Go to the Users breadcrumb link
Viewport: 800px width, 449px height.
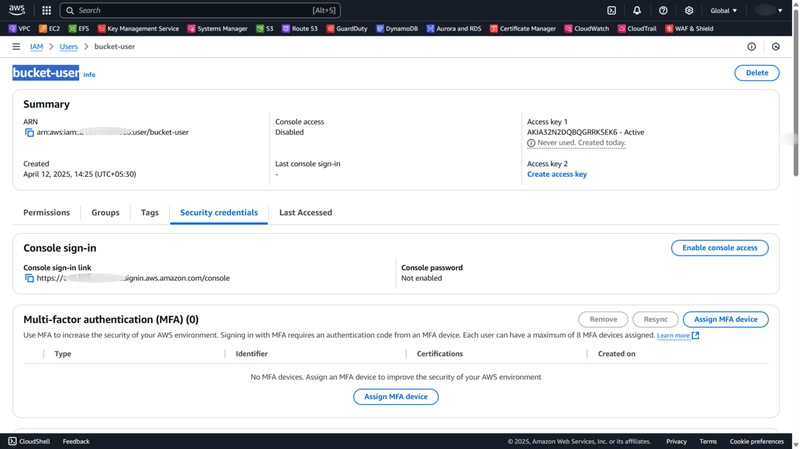68,46
